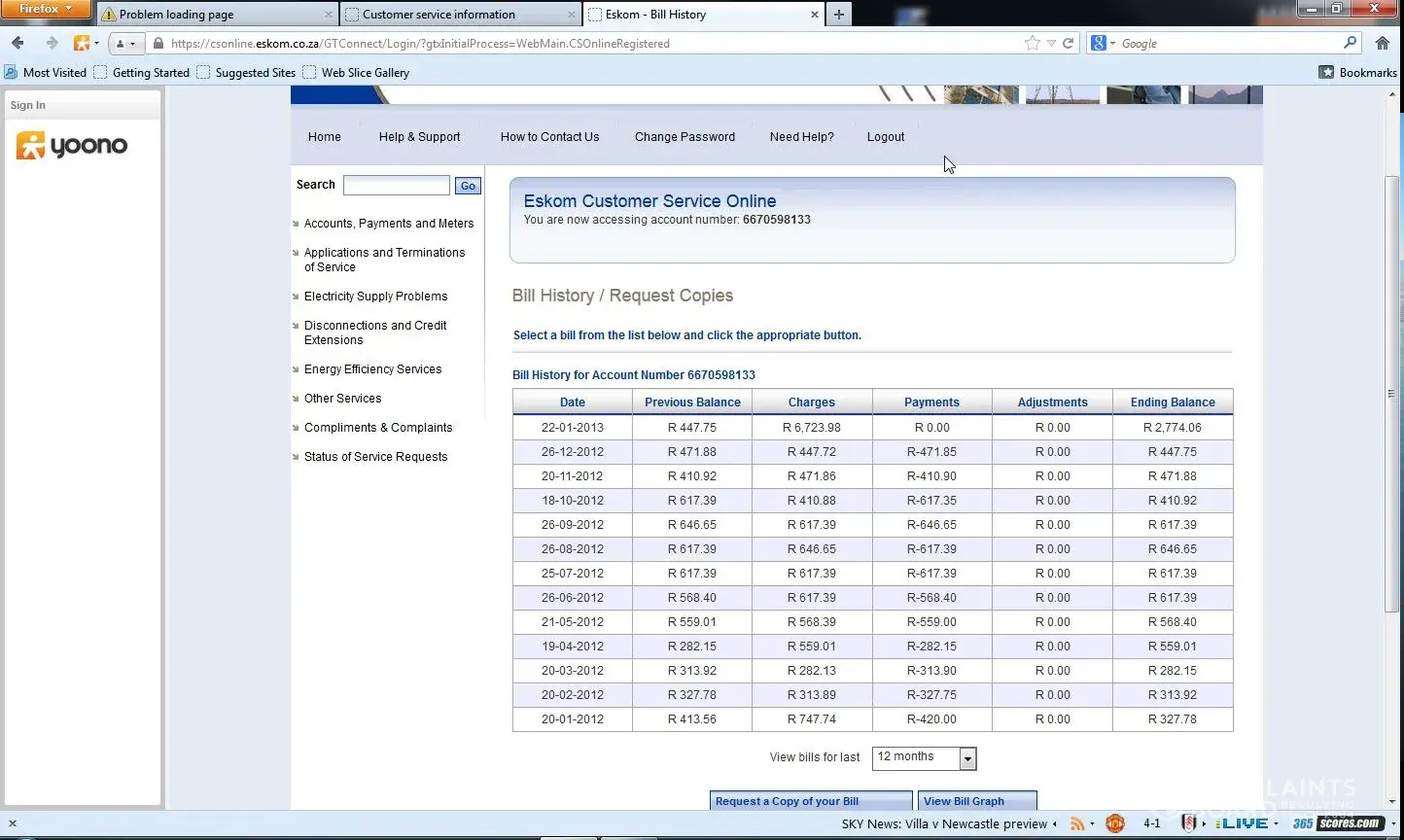Image resolution: width=1404 pixels, height=840 pixels.
Task: Click the RSS feed icon in status bar
Action: [x=1077, y=823]
